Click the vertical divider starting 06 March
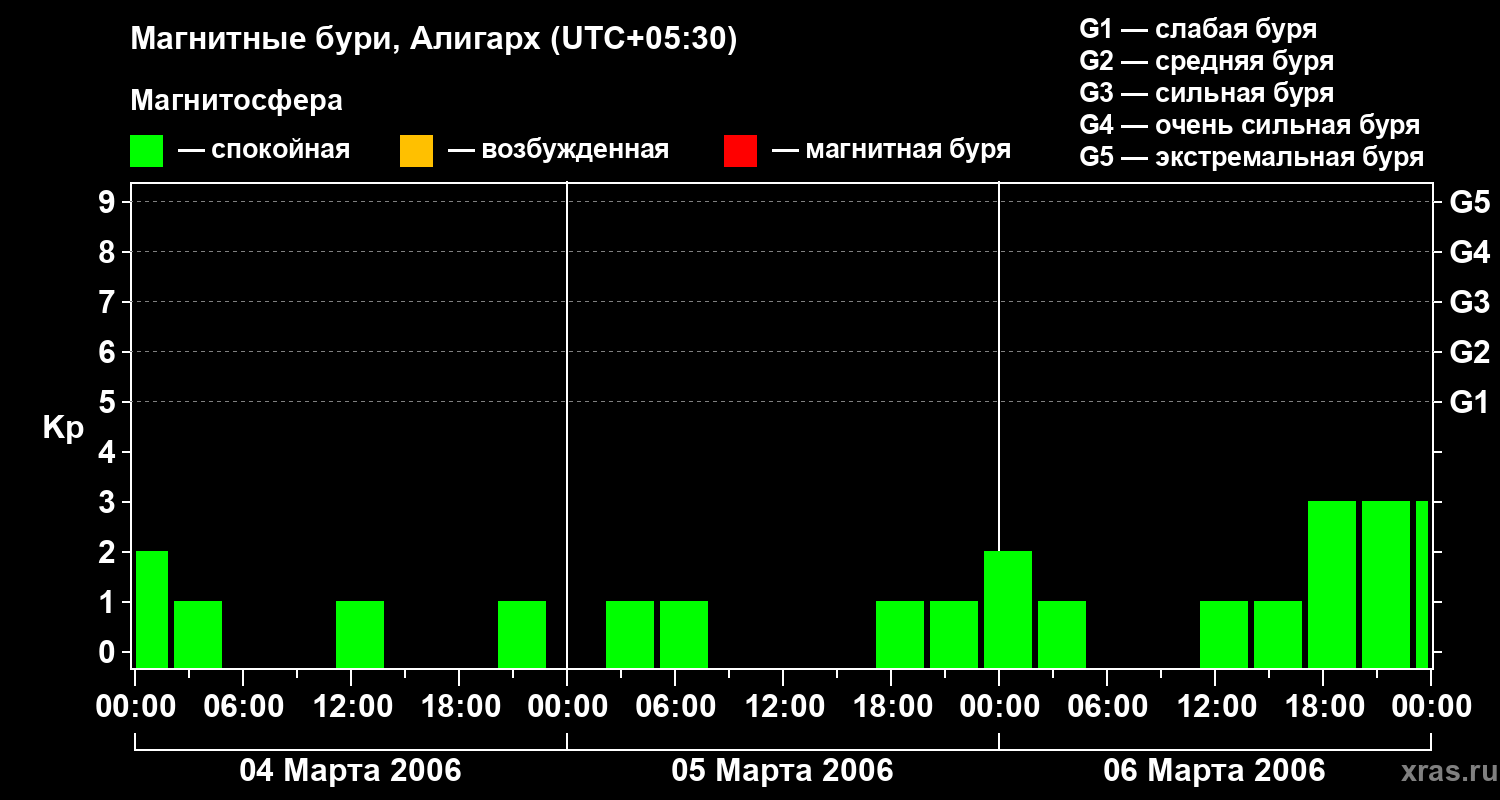Viewport: 1500px width, 800px height. point(999,425)
